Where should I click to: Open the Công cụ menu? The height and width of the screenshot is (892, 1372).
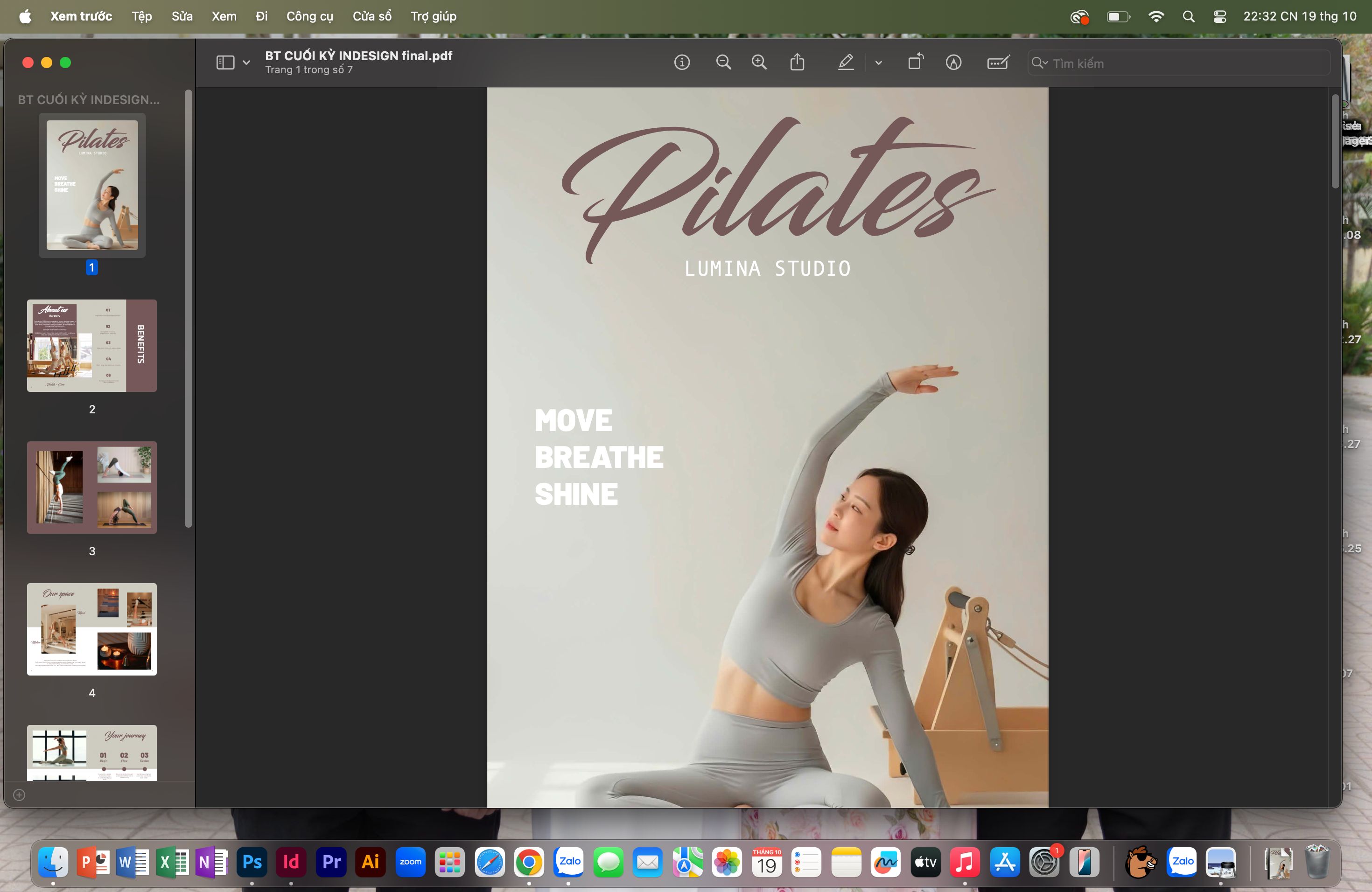point(309,16)
